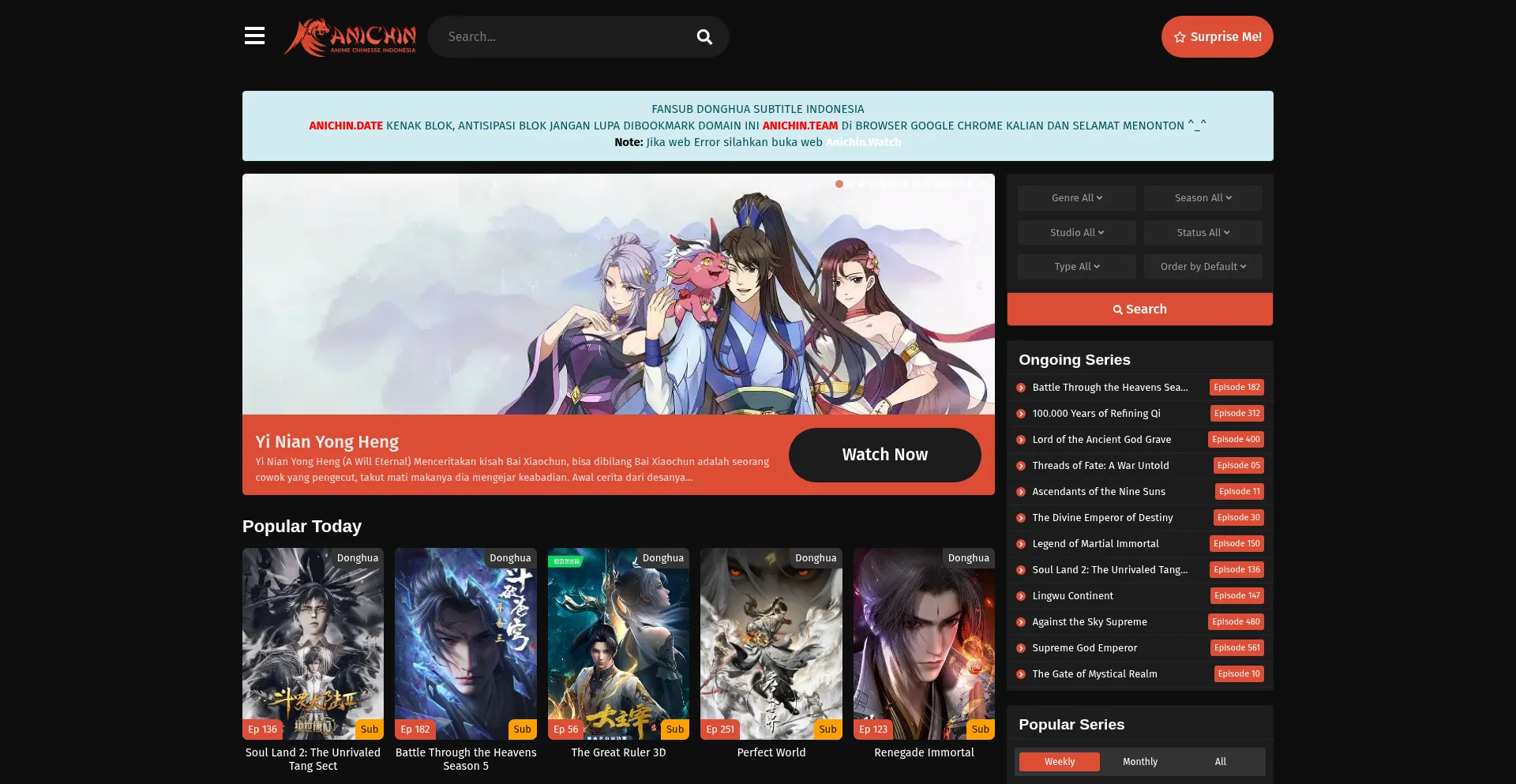Click the Episode 480 badge
The image size is (1516, 784).
tap(1236, 622)
